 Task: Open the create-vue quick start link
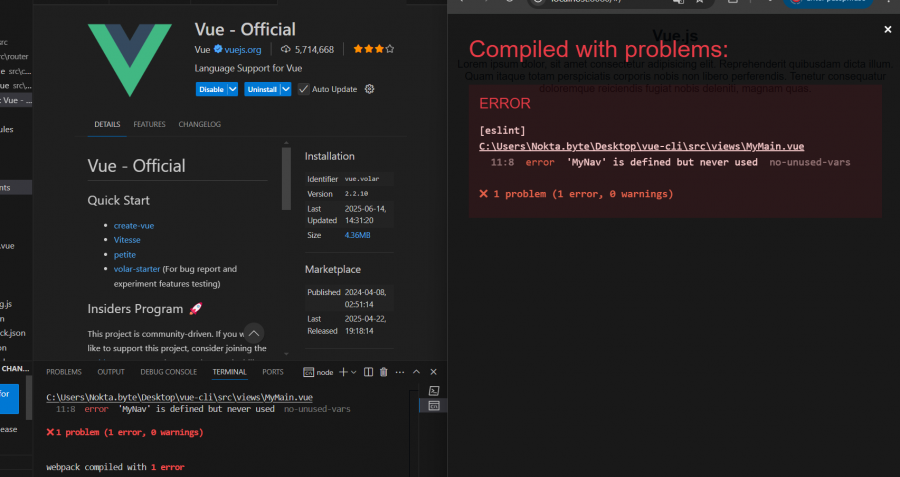[134, 225]
